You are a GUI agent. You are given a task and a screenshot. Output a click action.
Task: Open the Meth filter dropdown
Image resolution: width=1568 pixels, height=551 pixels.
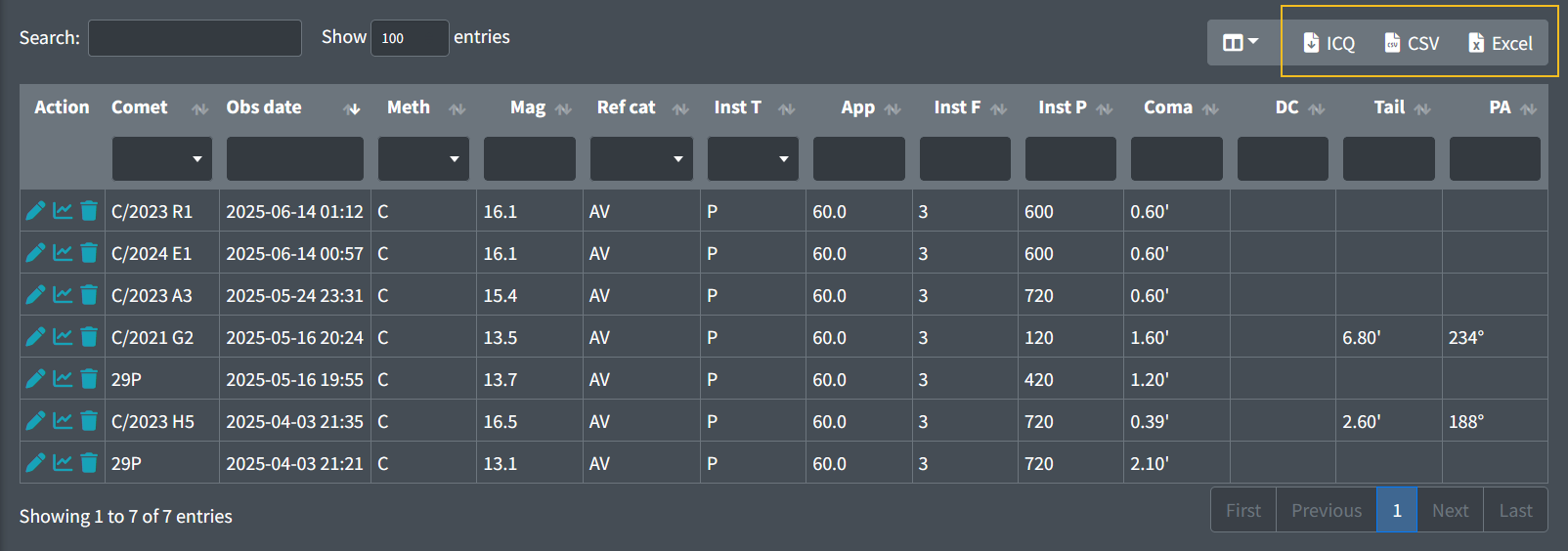(x=423, y=159)
